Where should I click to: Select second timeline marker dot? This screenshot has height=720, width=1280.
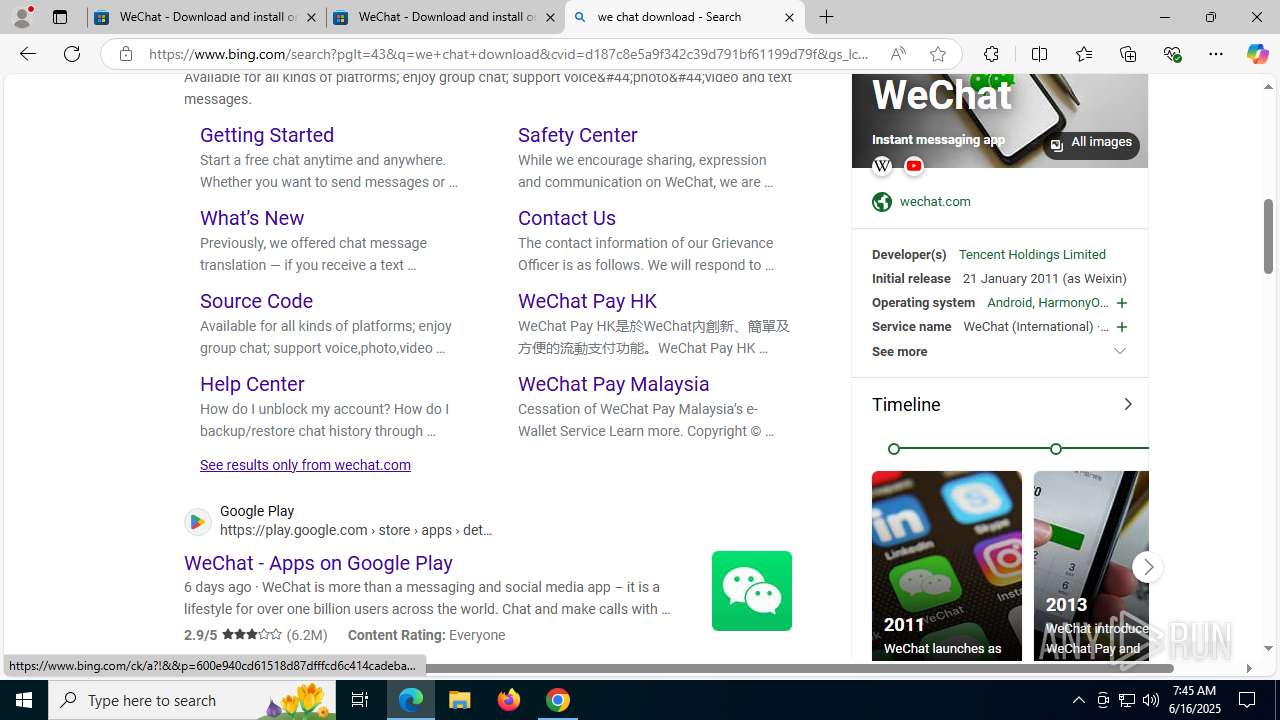pos(1056,449)
